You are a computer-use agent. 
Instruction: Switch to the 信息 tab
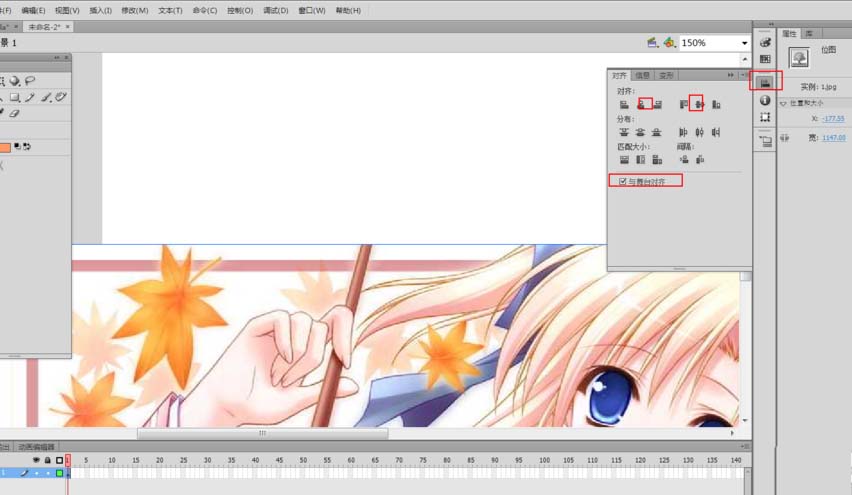pyautogui.click(x=642, y=76)
